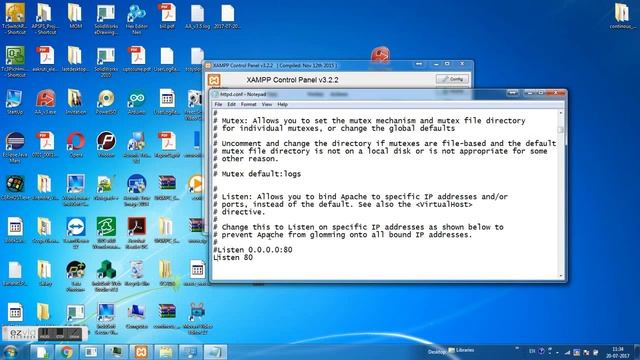
Task: Select the SolidWorks eDrawings desktop shortcut
Action: pyautogui.click(x=106, y=19)
